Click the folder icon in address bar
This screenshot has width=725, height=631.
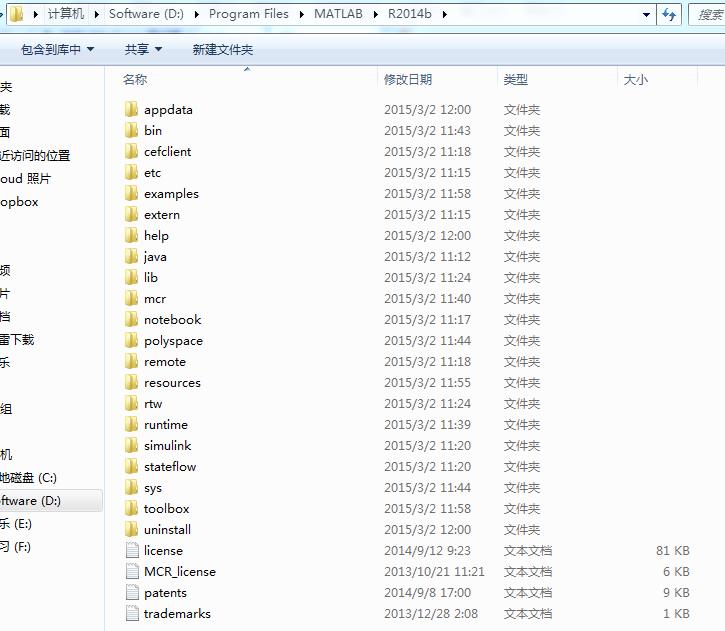[x=16, y=14]
